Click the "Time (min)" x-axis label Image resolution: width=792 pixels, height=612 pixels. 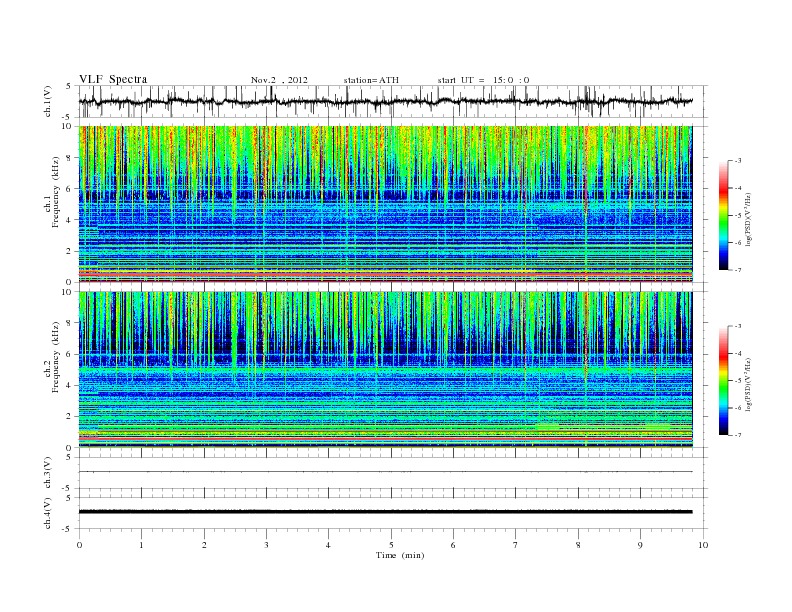[400, 555]
